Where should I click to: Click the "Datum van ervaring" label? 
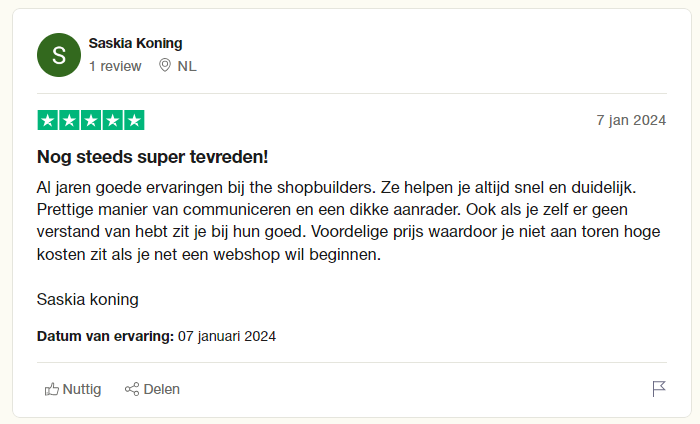(x=105, y=336)
